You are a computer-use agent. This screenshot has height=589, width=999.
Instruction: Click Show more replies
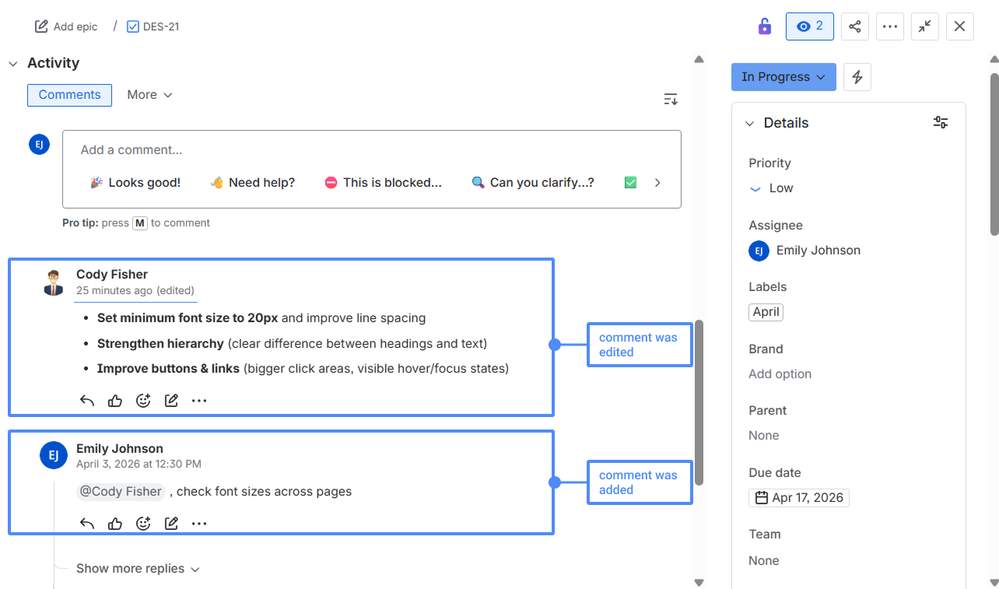[130, 568]
